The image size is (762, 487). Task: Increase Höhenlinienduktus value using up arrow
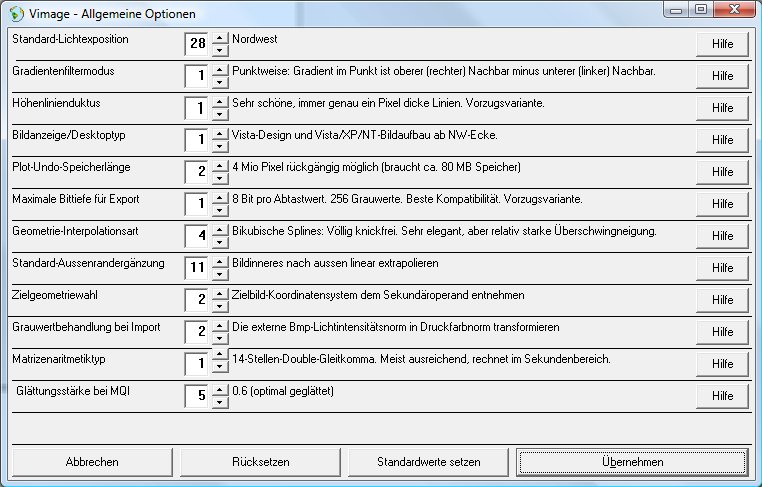click(220, 101)
